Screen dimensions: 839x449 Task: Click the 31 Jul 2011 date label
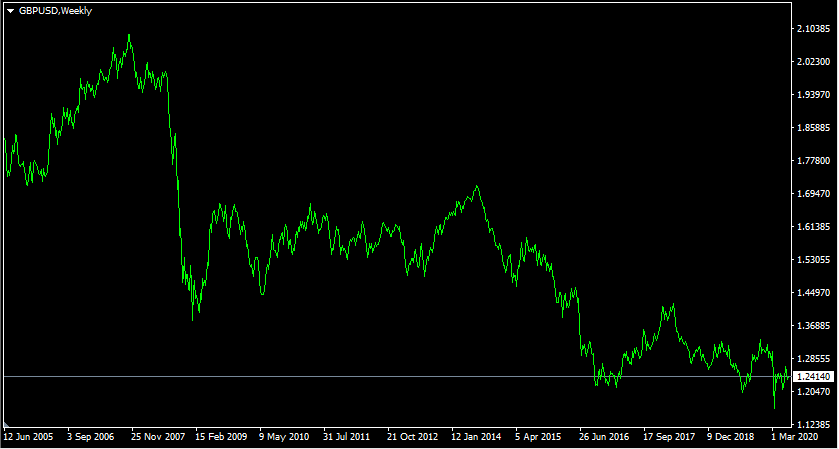click(x=348, y=437)
